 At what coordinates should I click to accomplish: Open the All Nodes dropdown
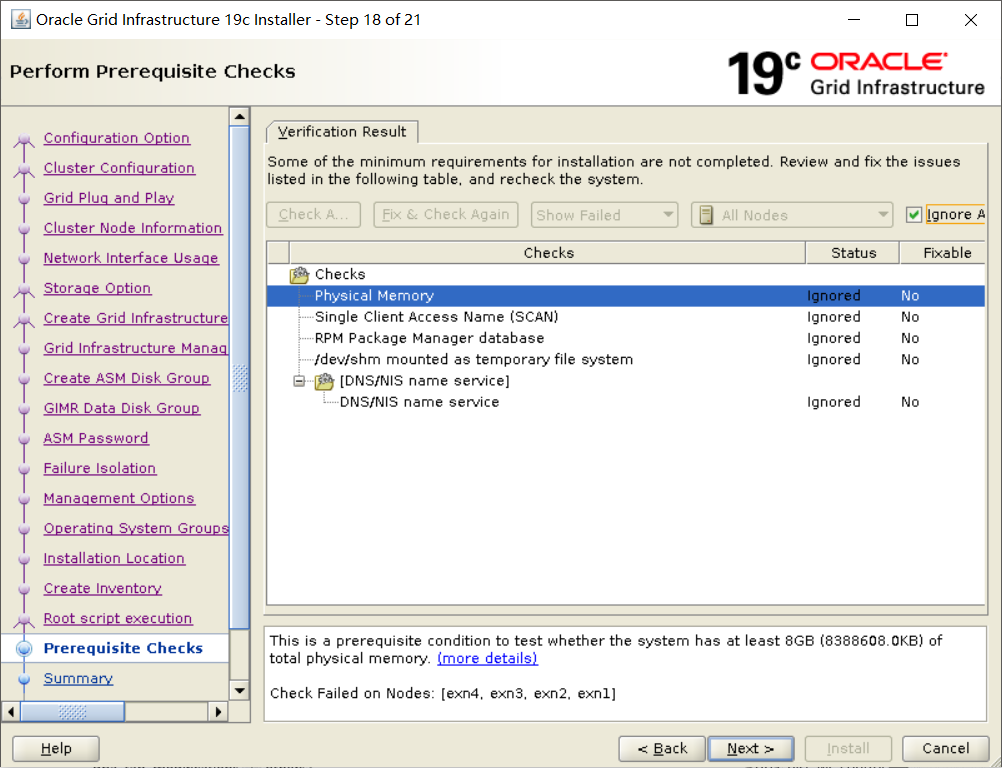coord(792,215)
